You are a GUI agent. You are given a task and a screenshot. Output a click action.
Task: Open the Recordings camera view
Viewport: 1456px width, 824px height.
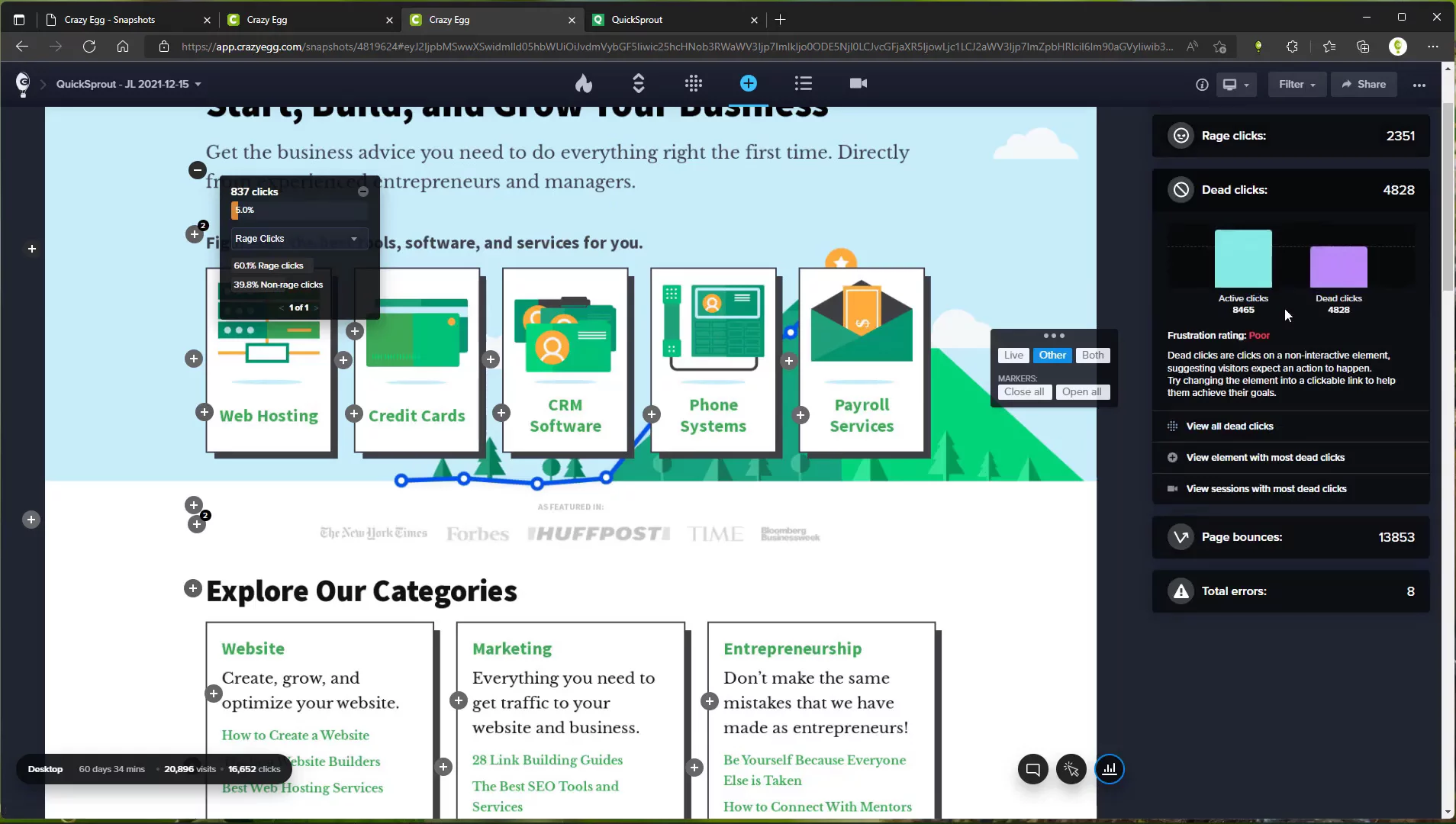tap(858, 84)
